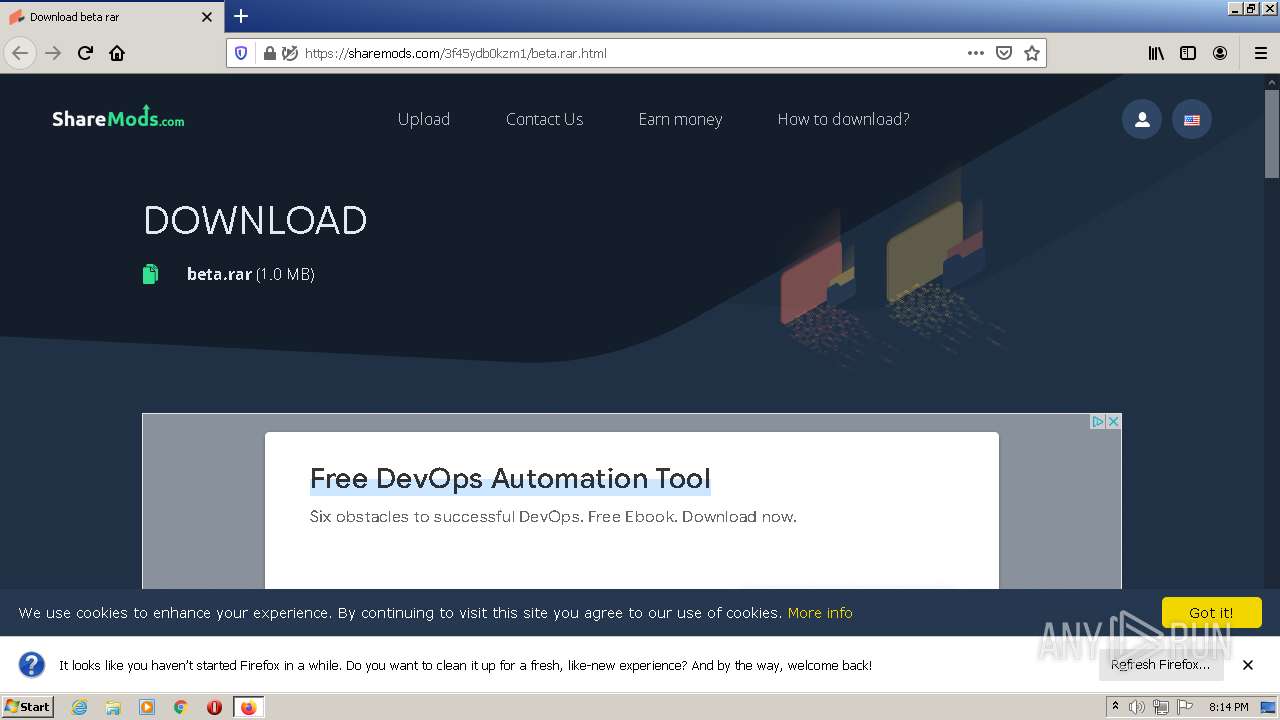Open the Firefox Library menu
Image resolution: width=1280 pixels, height=720 pixels.
click(1156, 53)
